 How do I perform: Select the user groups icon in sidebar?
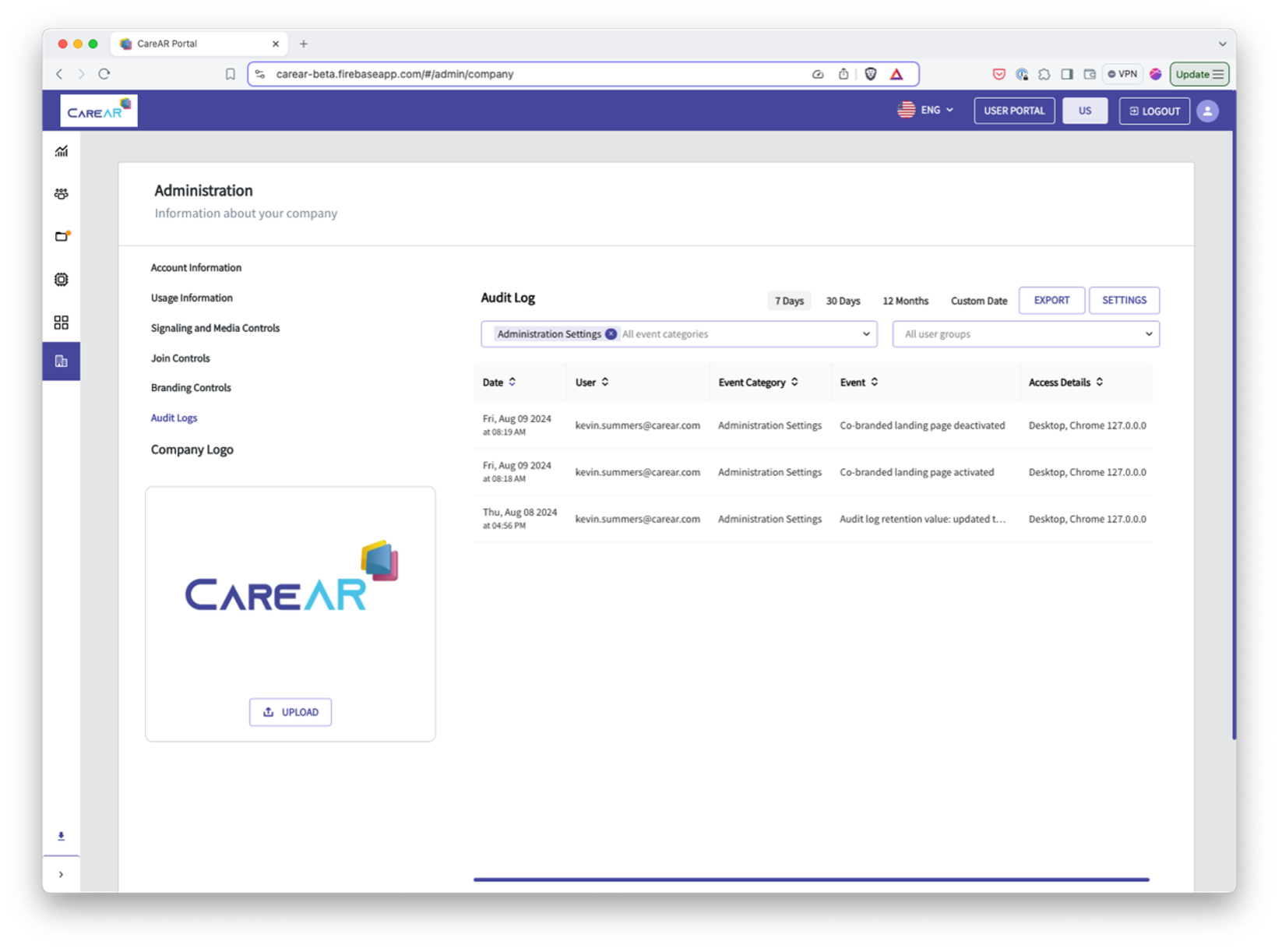click(x=61, y=193)
